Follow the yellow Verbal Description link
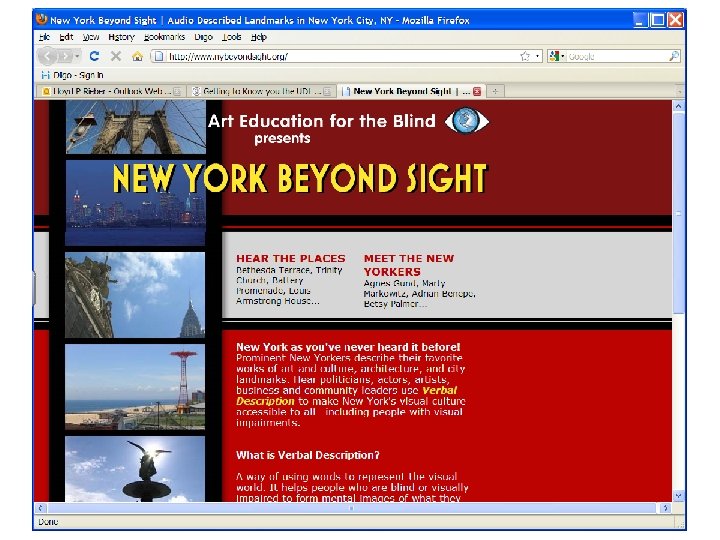The height and width of the screenshot is (540, 720). tap(347, 395)
